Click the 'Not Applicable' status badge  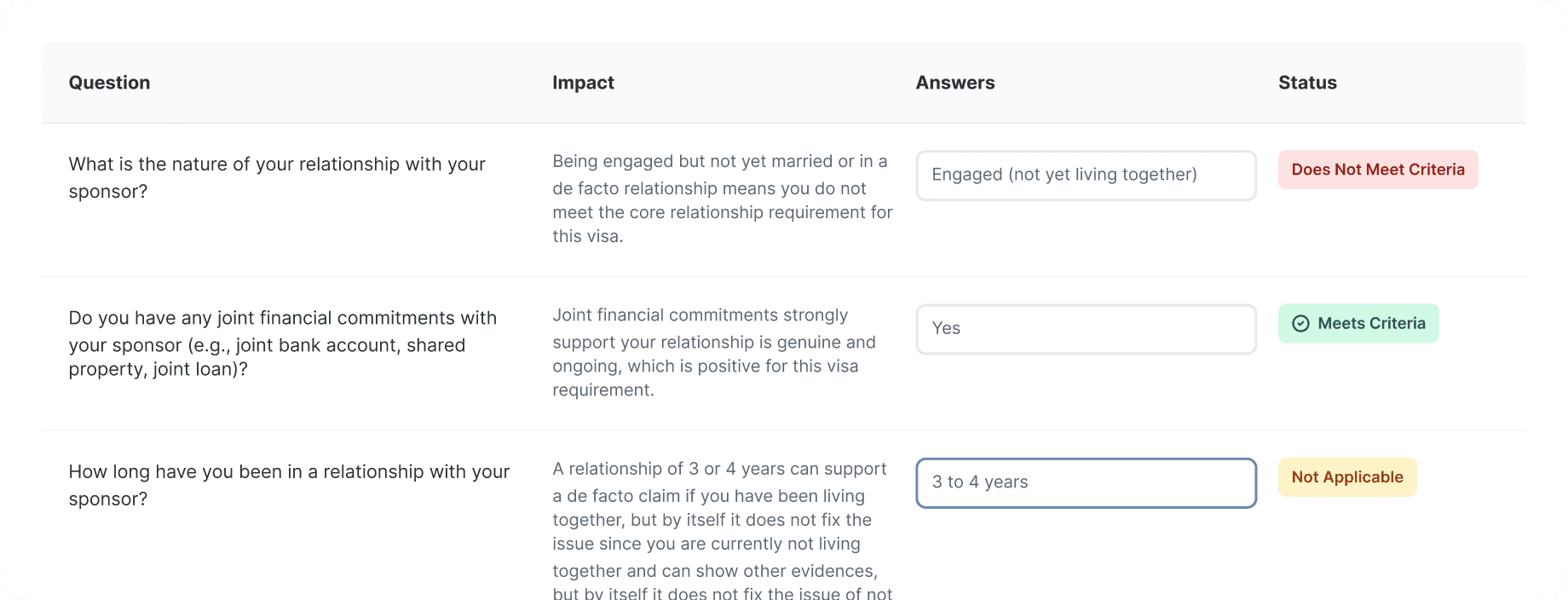click(1346, 477)
